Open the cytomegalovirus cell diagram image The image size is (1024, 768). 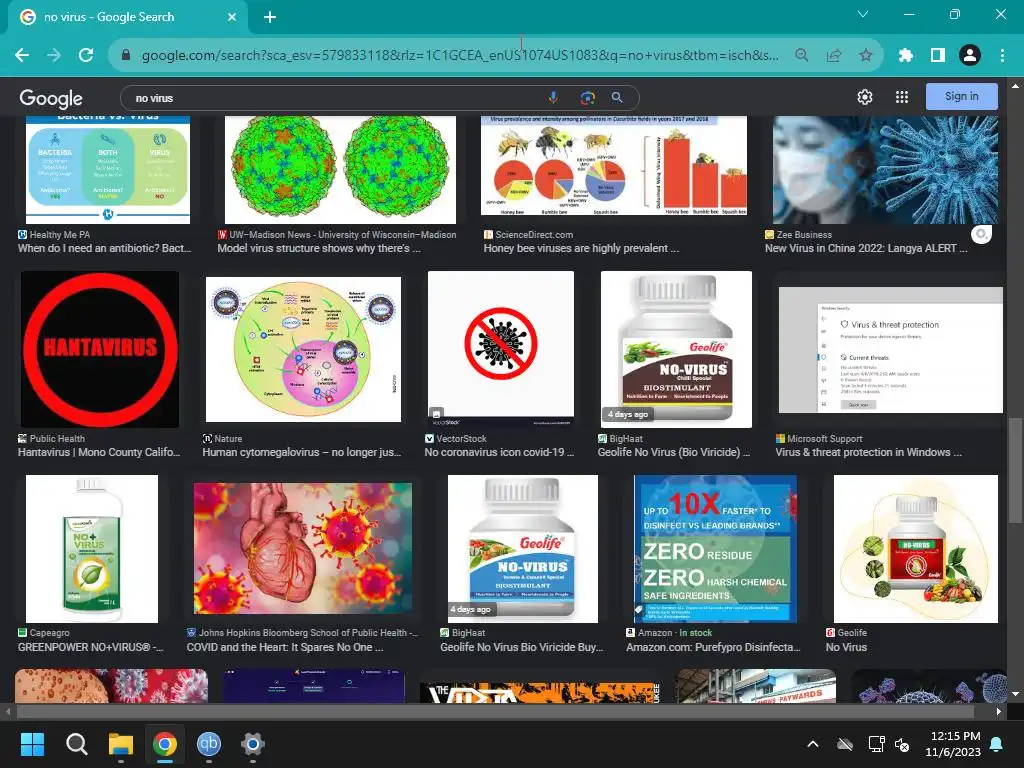[303, 349]
